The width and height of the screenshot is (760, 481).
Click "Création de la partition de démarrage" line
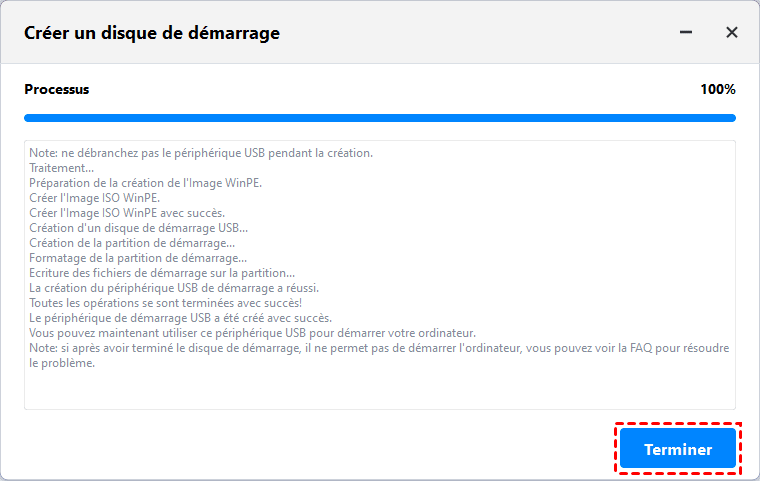pos(132,243)
